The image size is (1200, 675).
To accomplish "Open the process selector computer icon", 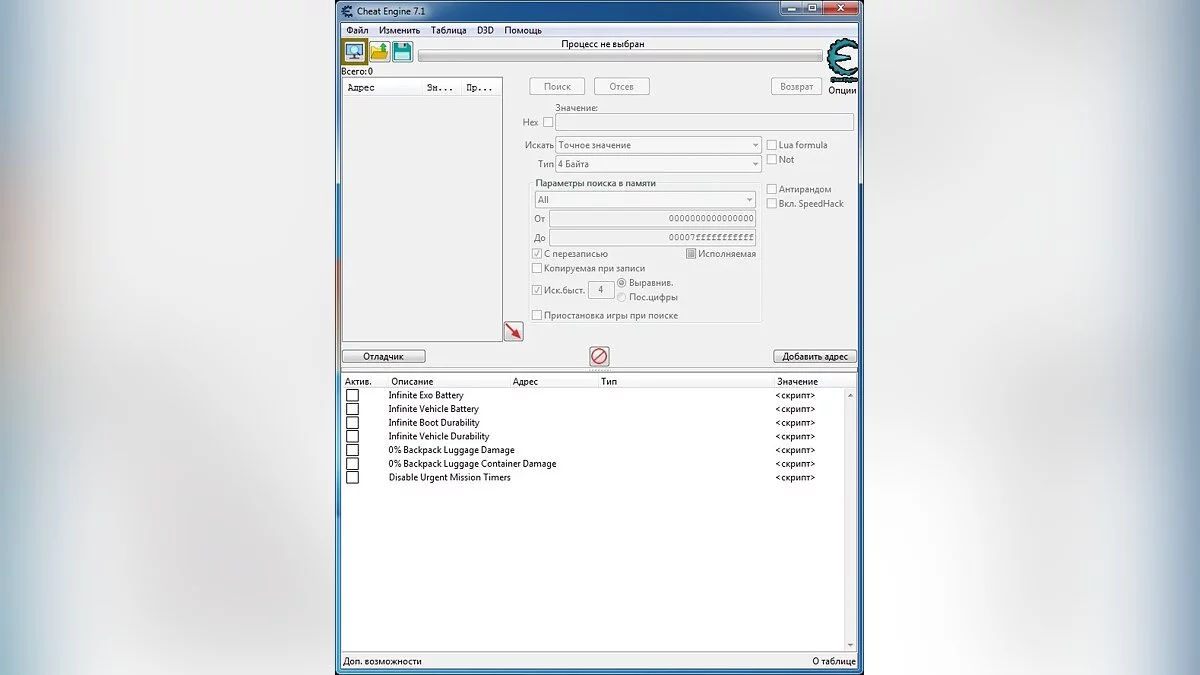I will (x=354, y=52).
